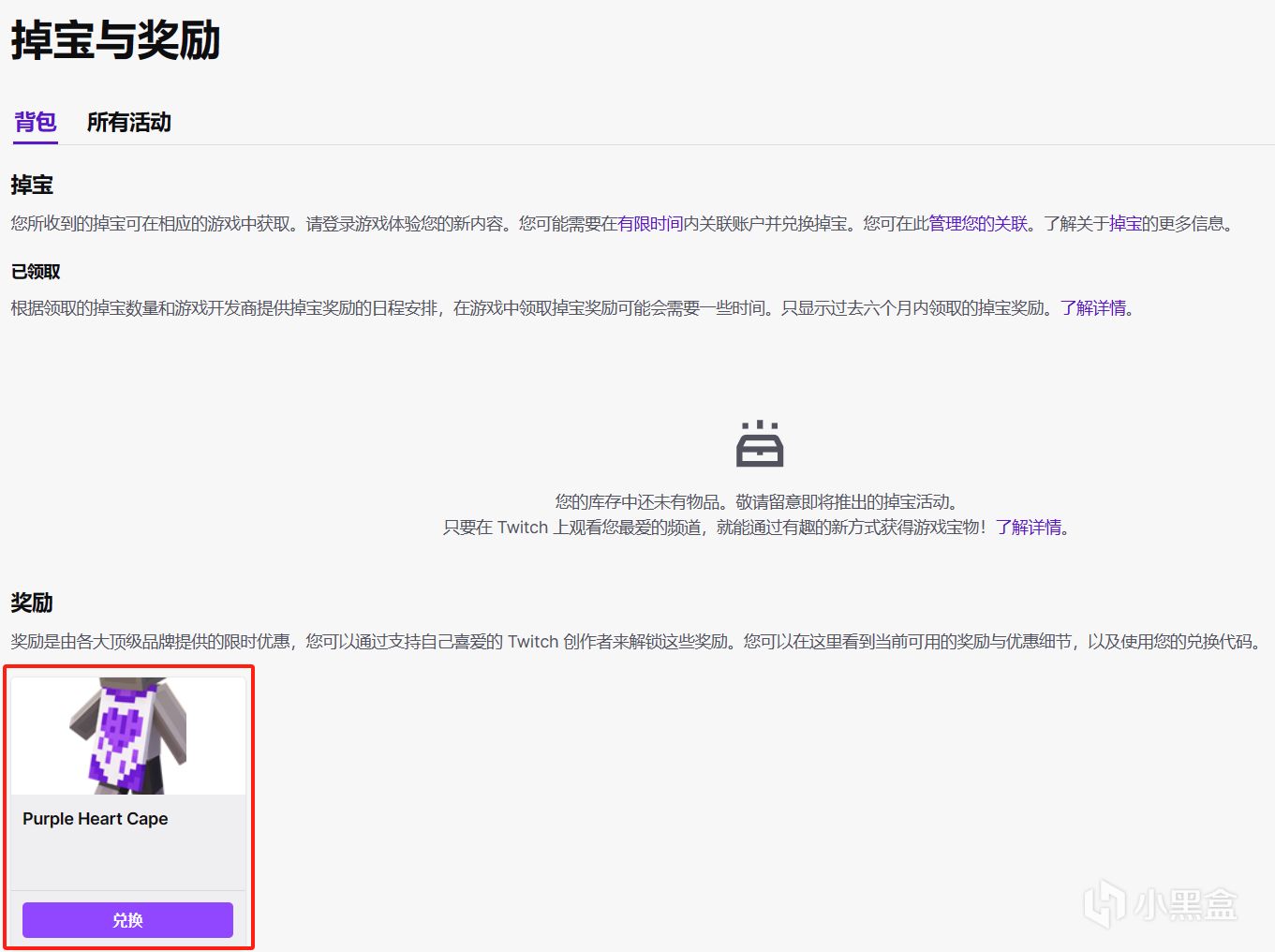1275x952 pixels.
Task: Click the 掉宝与奖励 page heading
Action: (x=115, y=41)
